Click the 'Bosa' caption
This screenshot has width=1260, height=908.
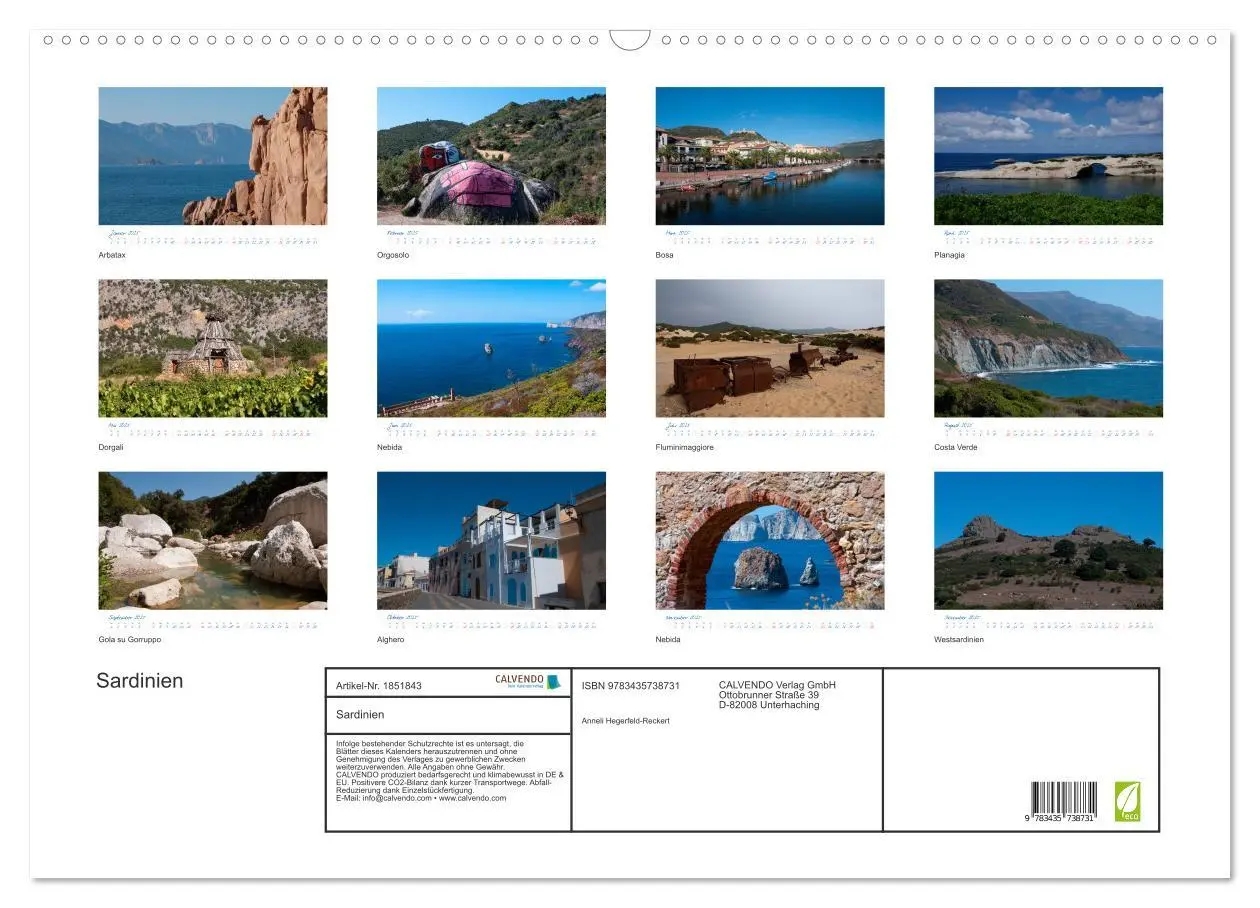[x=665, y=255]
